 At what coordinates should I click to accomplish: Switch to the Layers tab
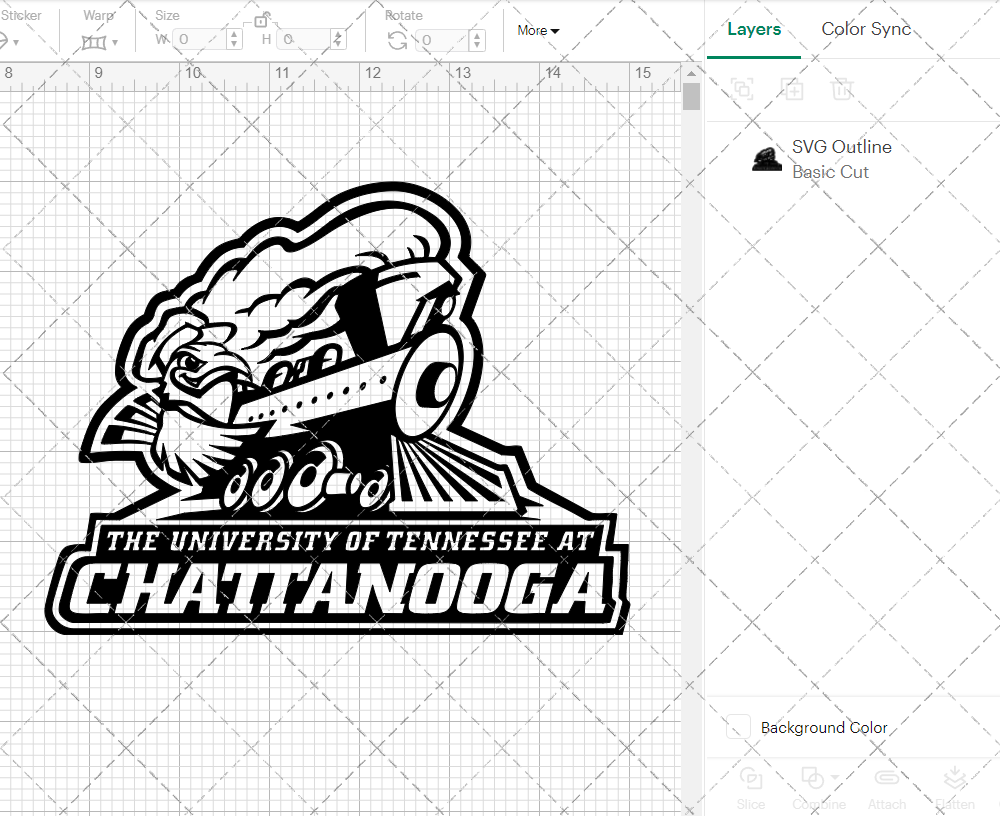click(x=754, y=29)
